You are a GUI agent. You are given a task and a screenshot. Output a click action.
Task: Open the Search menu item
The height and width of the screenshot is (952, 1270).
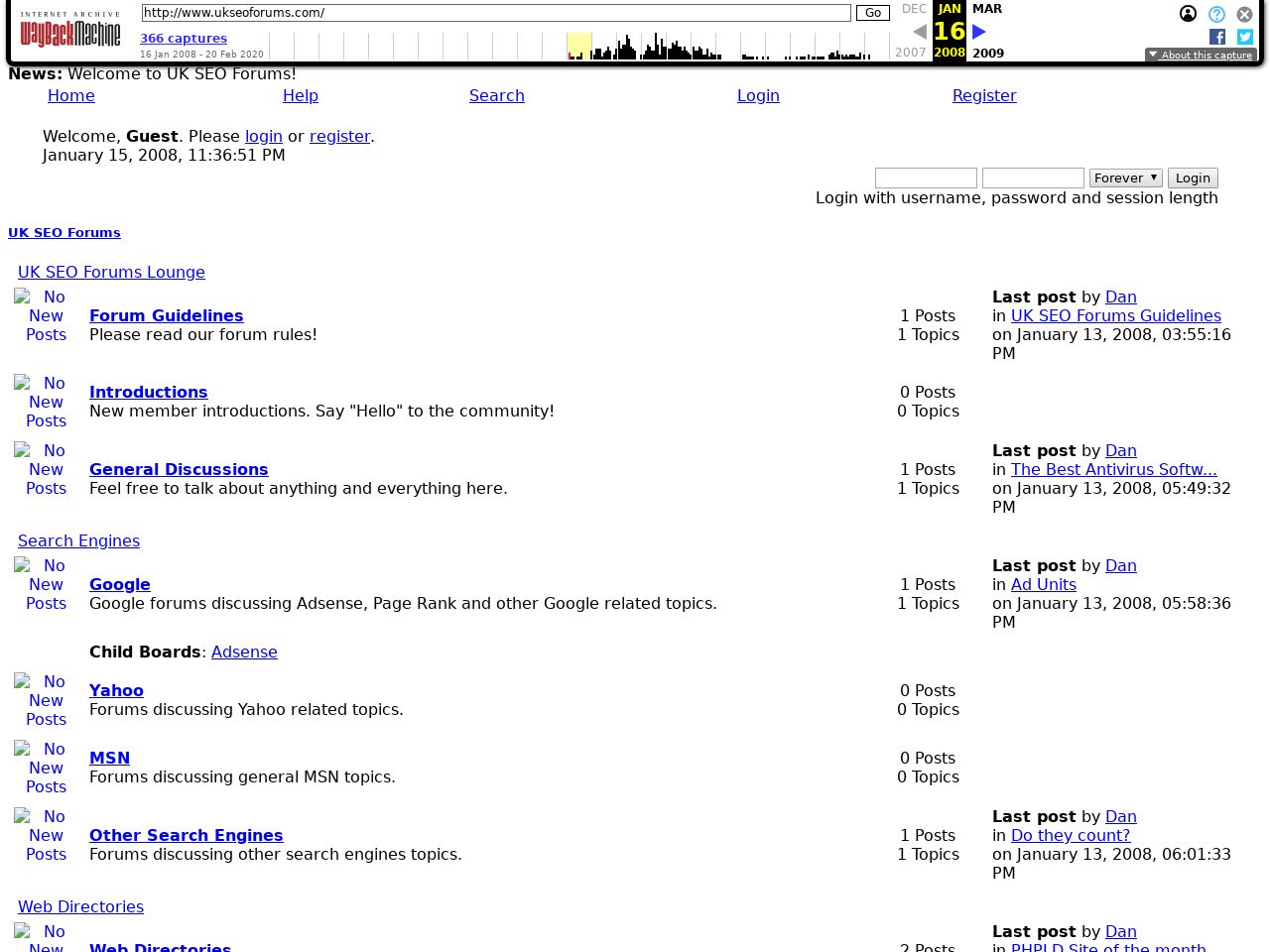pyautogui.click(x=496, y=95)
